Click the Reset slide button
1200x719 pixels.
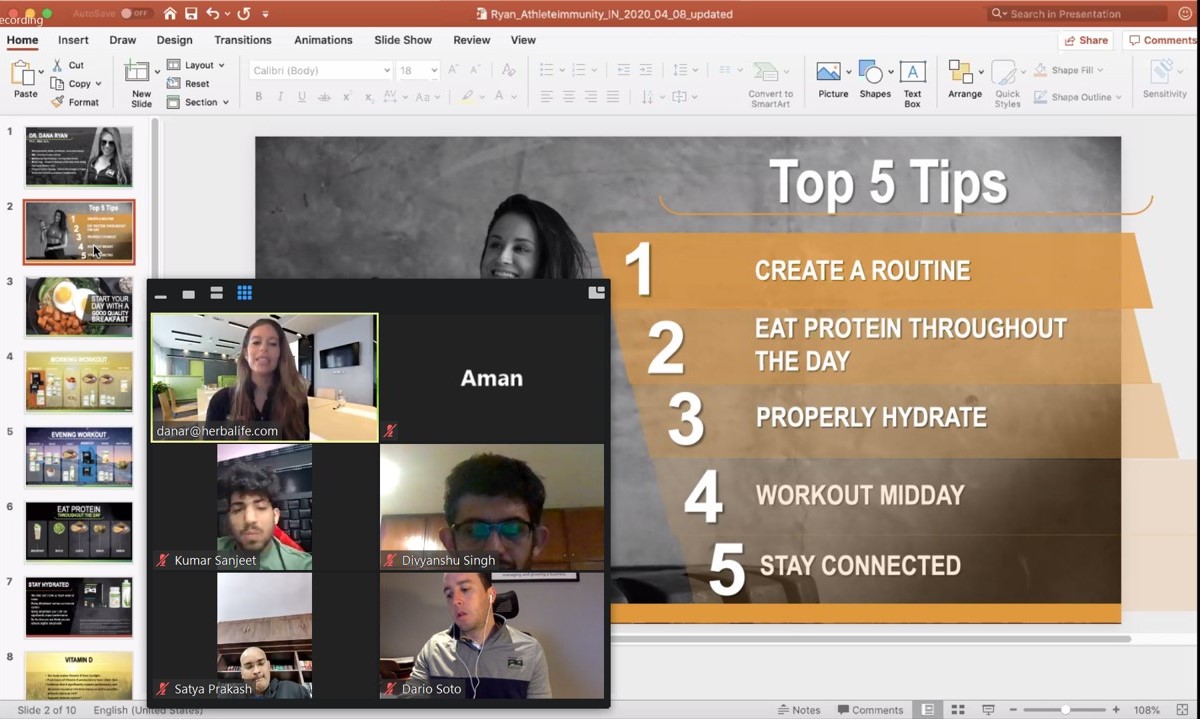[x=189, y=84]
